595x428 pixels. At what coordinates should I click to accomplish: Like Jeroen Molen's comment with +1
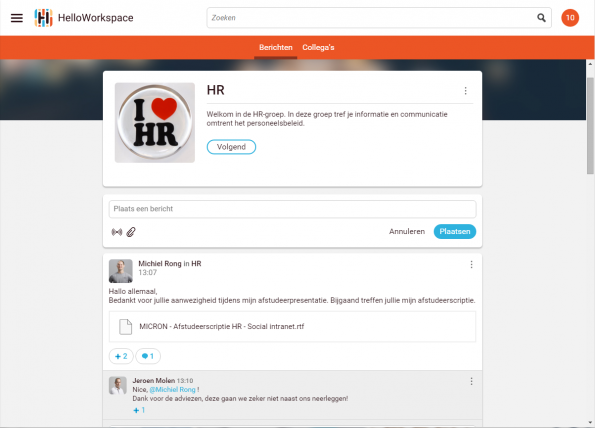coord(139,410)
